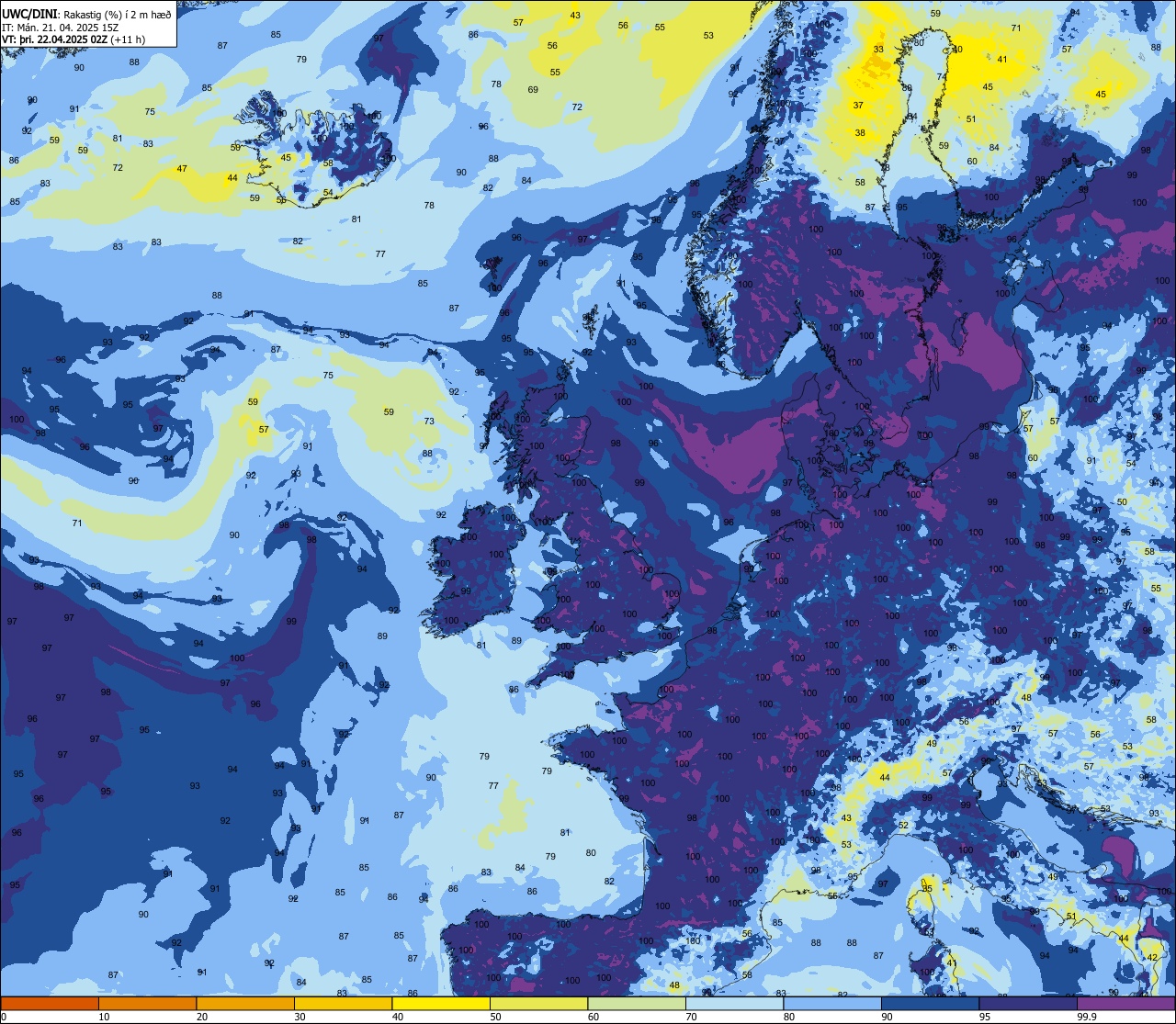Click the 10–20 orange legend swatch
1176x1024 pixels.
pos(147,1003)
